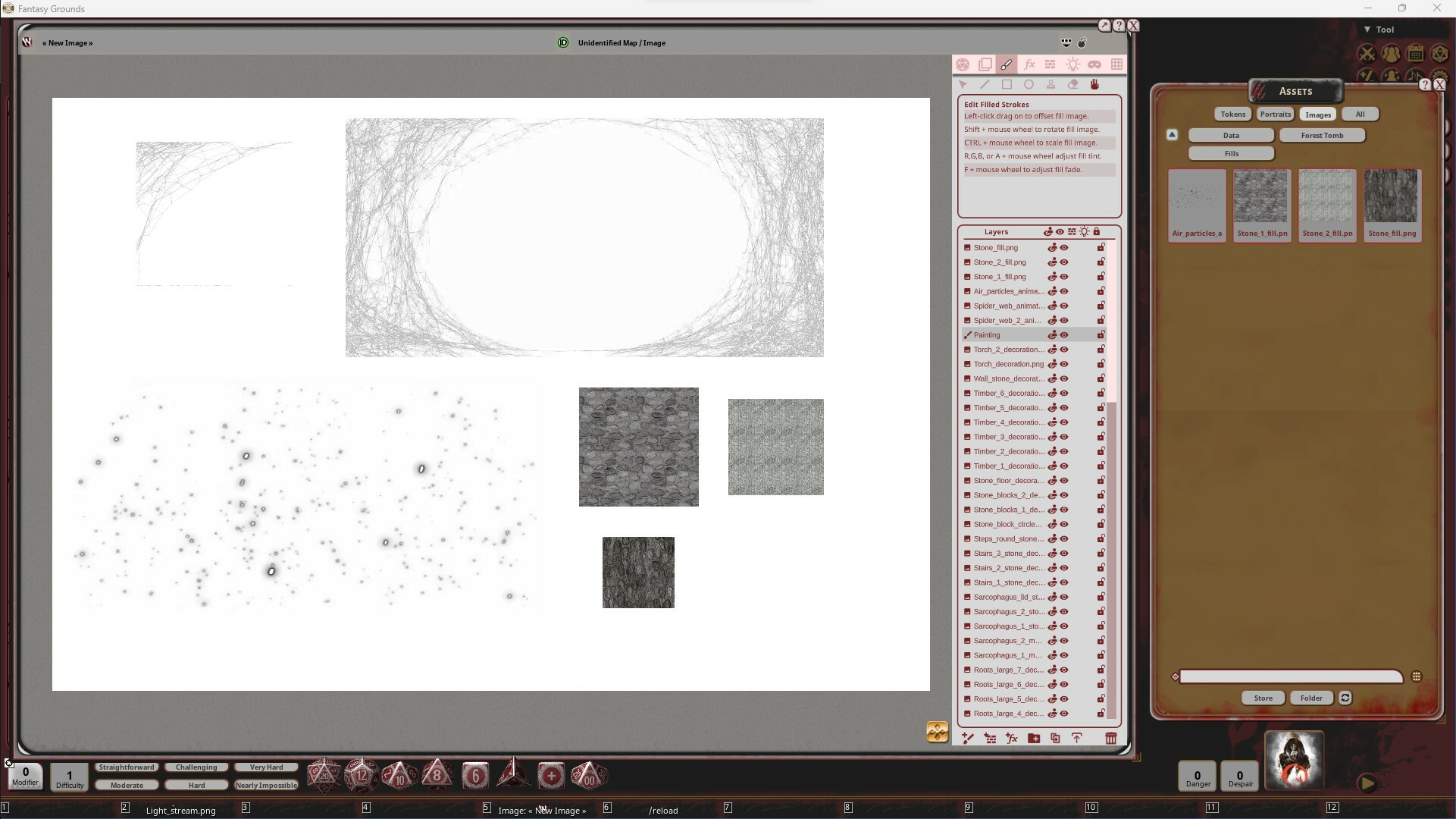
Task: Switch to the Tokens tab in Assets
Action: tap(1232, 114)
